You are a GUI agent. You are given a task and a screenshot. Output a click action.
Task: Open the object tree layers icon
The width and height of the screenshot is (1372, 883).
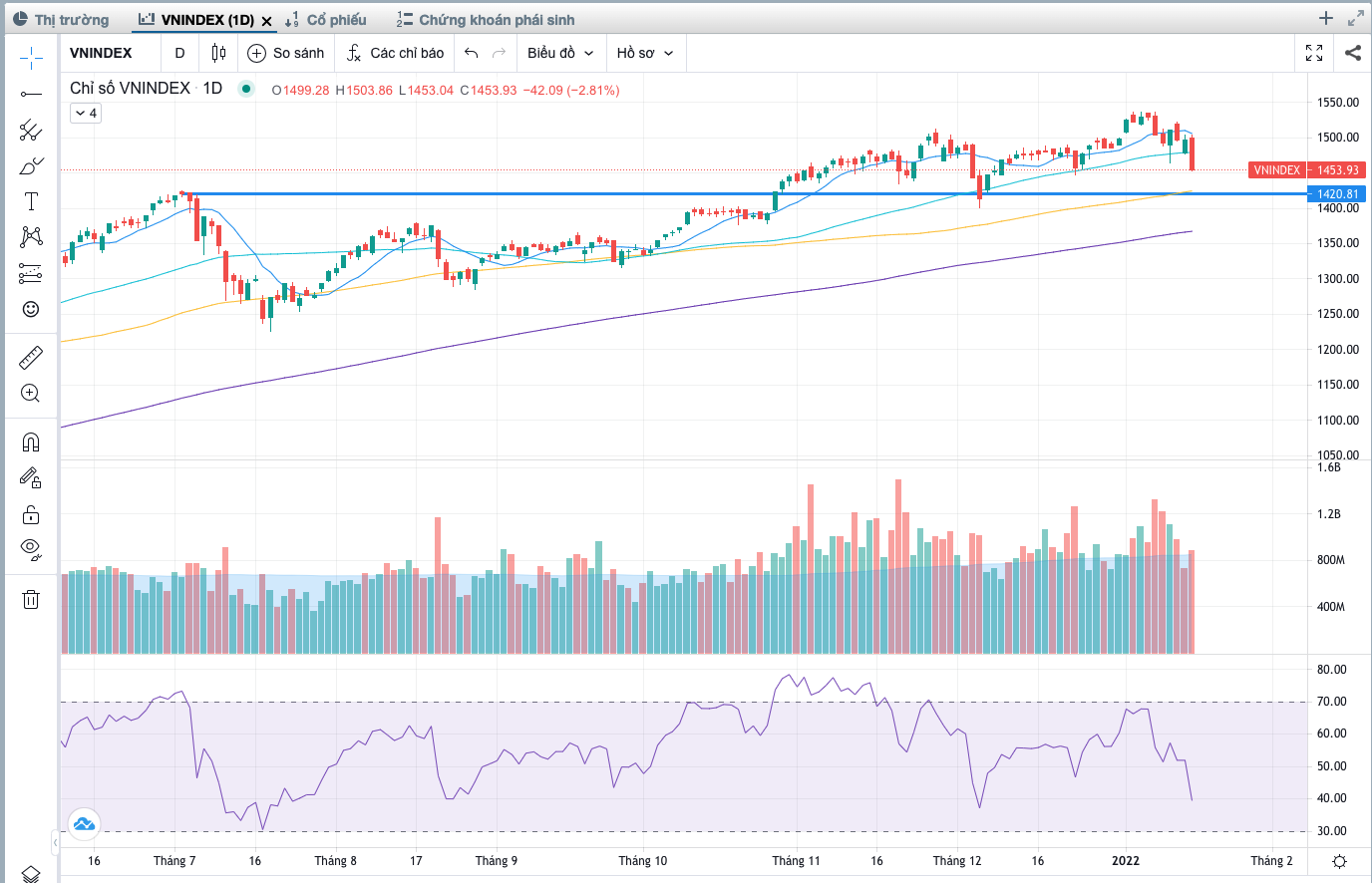(31, 874)
